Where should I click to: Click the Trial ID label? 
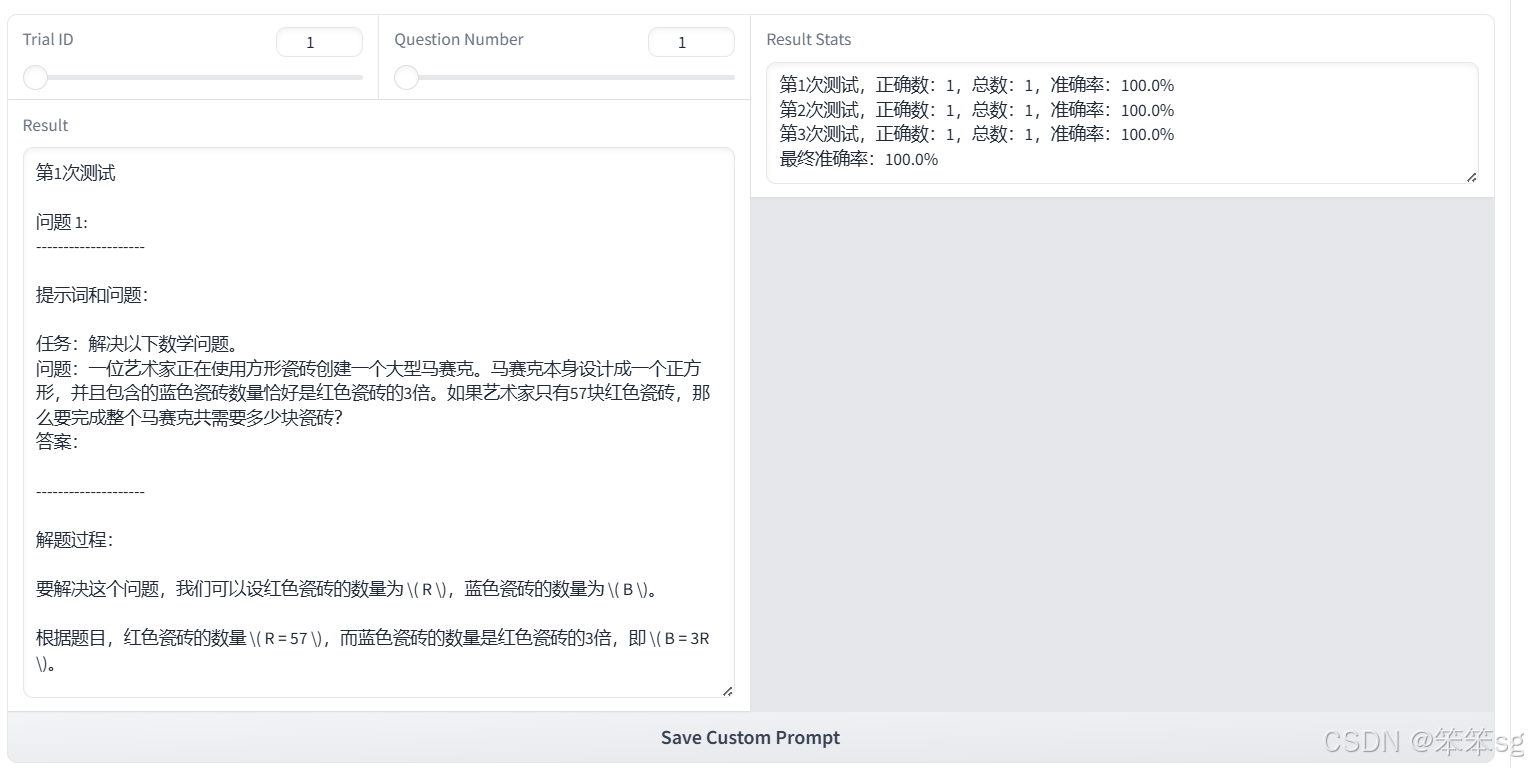[x=48, y=40]
